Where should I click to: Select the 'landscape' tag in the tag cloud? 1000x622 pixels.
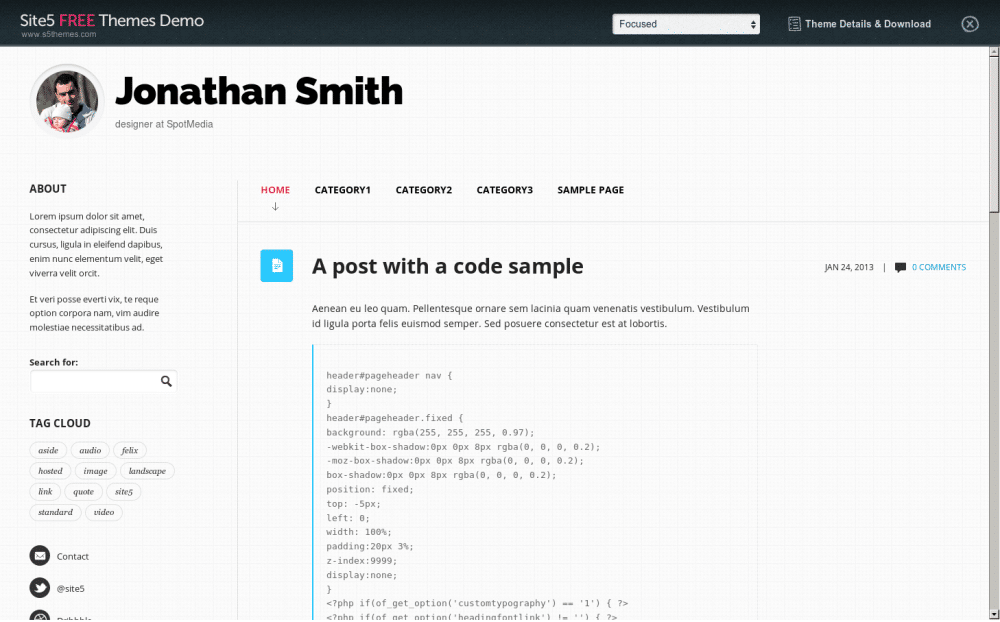147,471
